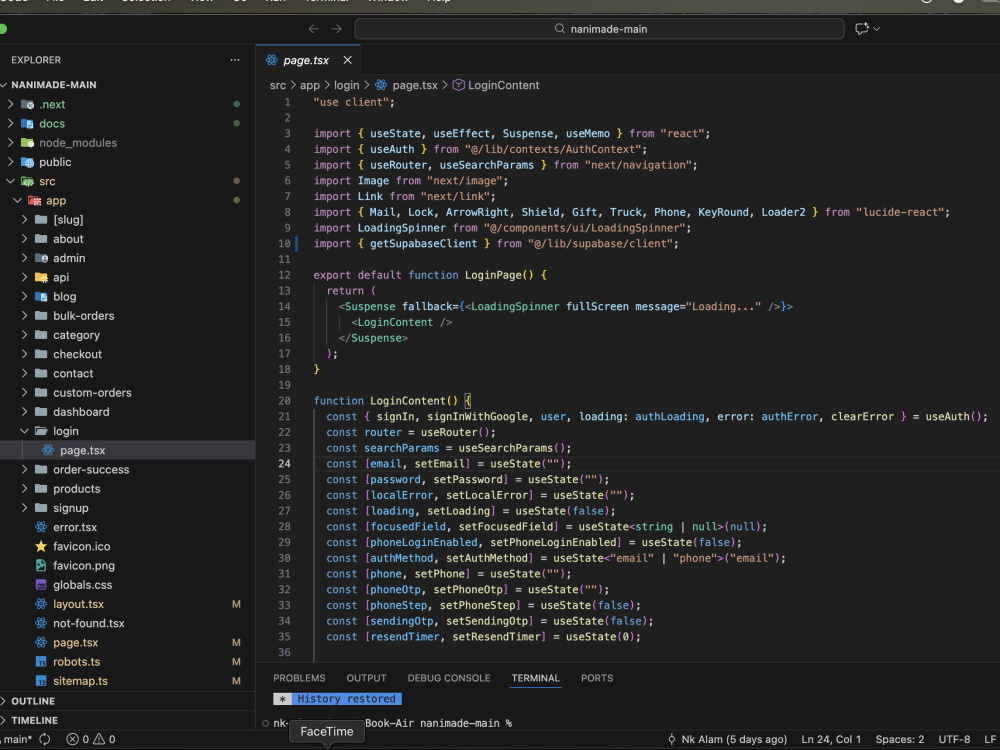This screenshot has width=1000, height=750.
Task: Open sitemap.ts file
Action: (80, 681)
